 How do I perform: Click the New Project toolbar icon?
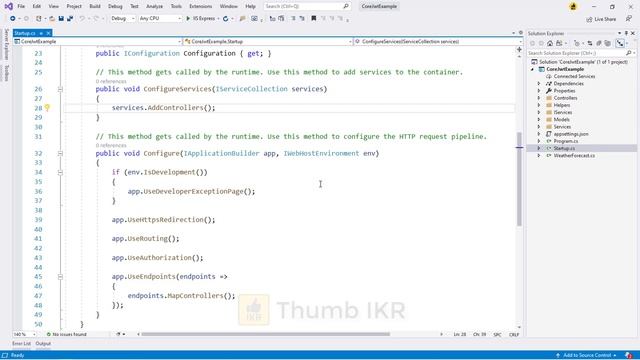point(39,18)
